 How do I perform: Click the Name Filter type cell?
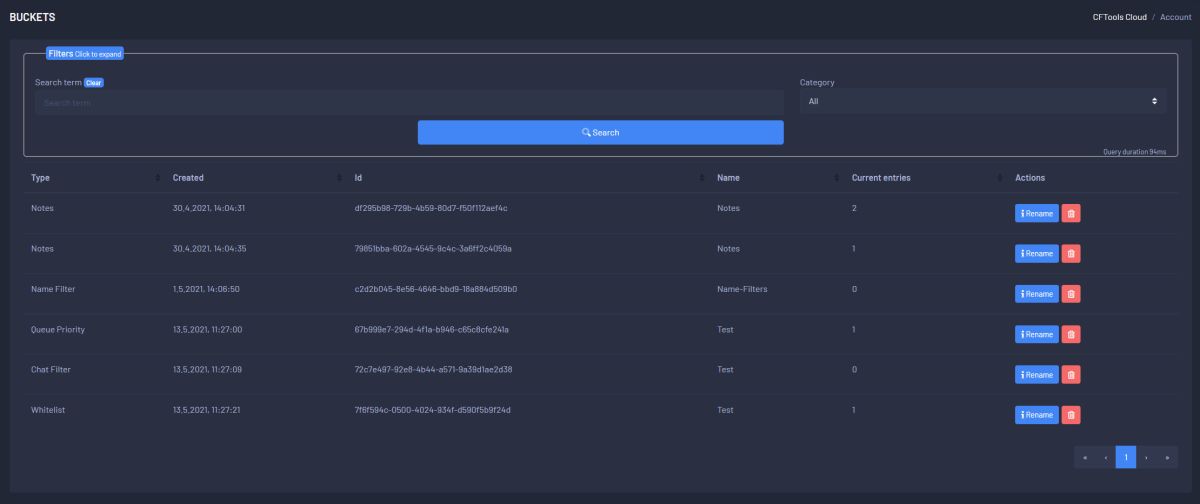tap(53, 289)
